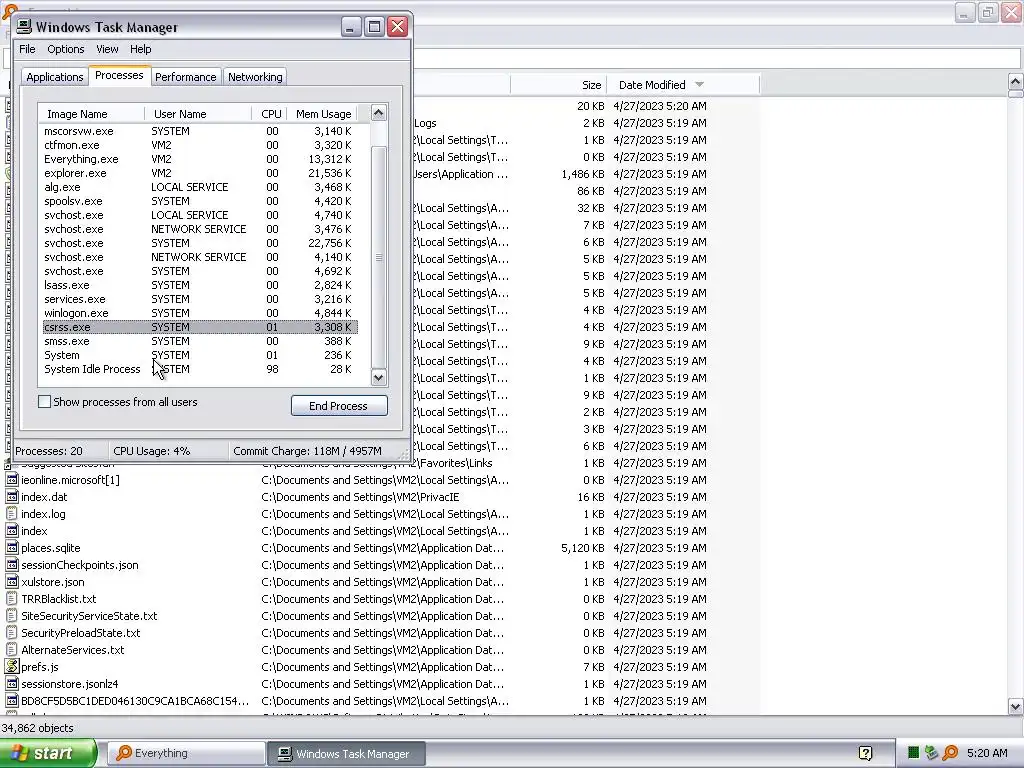Click the places.sqlite file icon
1024x768 pixels.
[12, 548]
